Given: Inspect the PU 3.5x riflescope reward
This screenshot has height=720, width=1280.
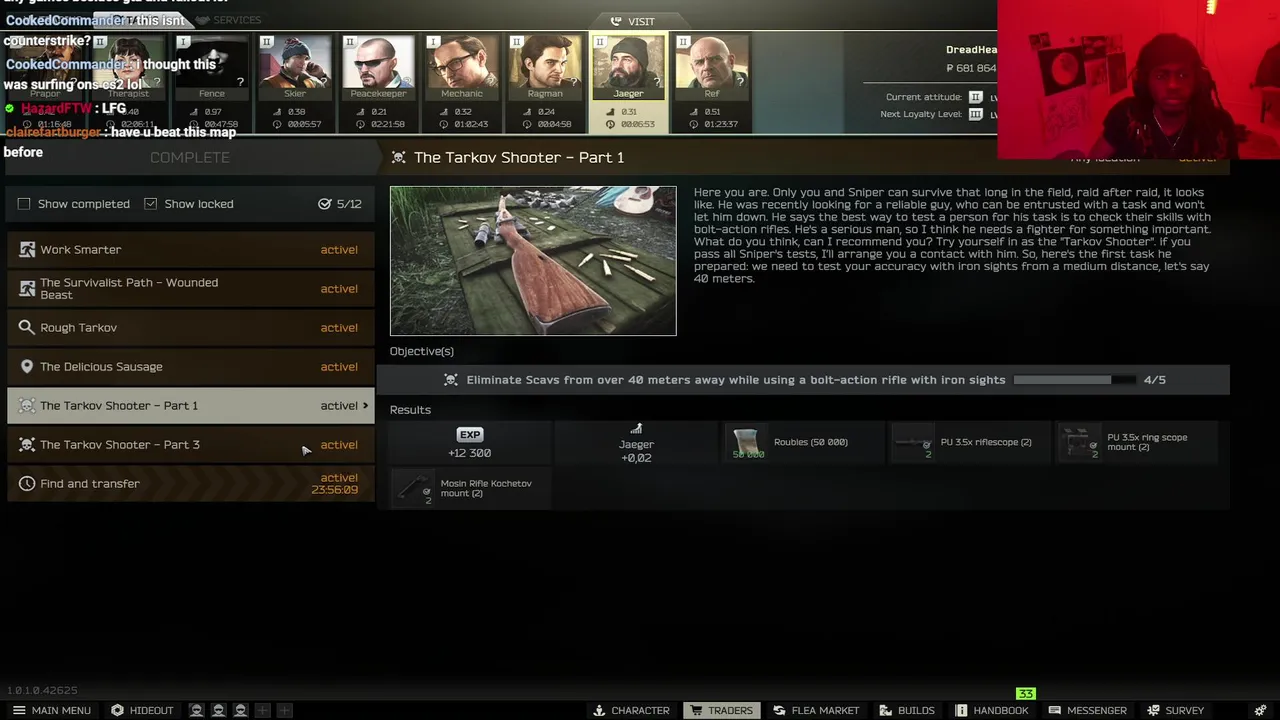Looking at the screenshot, I should point(970,444).
